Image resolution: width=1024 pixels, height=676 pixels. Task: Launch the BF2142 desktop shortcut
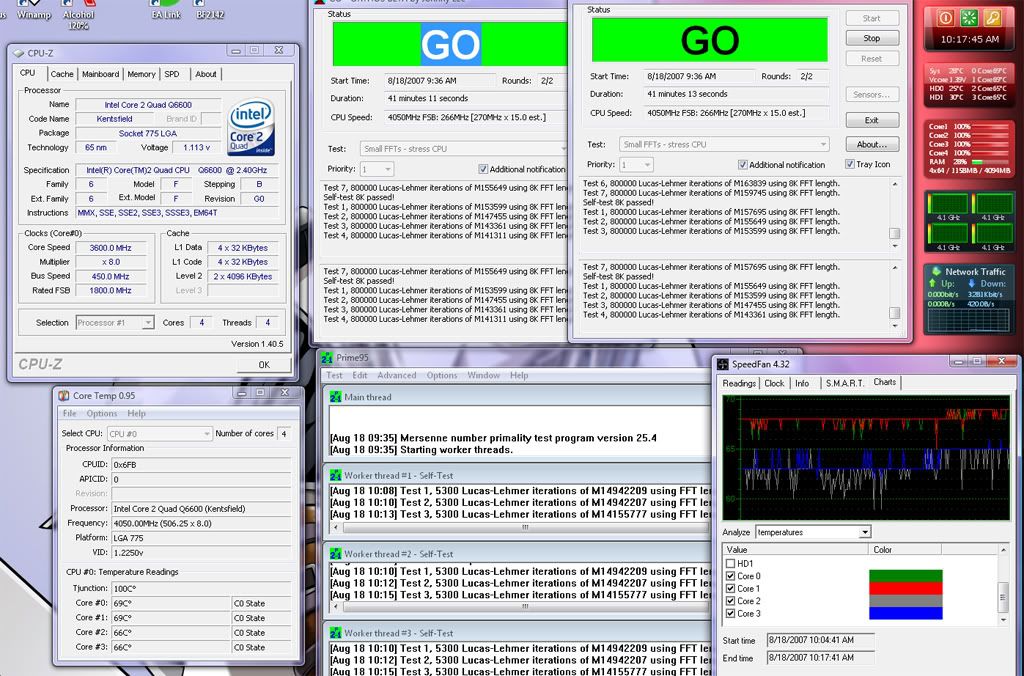pyautogui.click(x=210, y=10)
